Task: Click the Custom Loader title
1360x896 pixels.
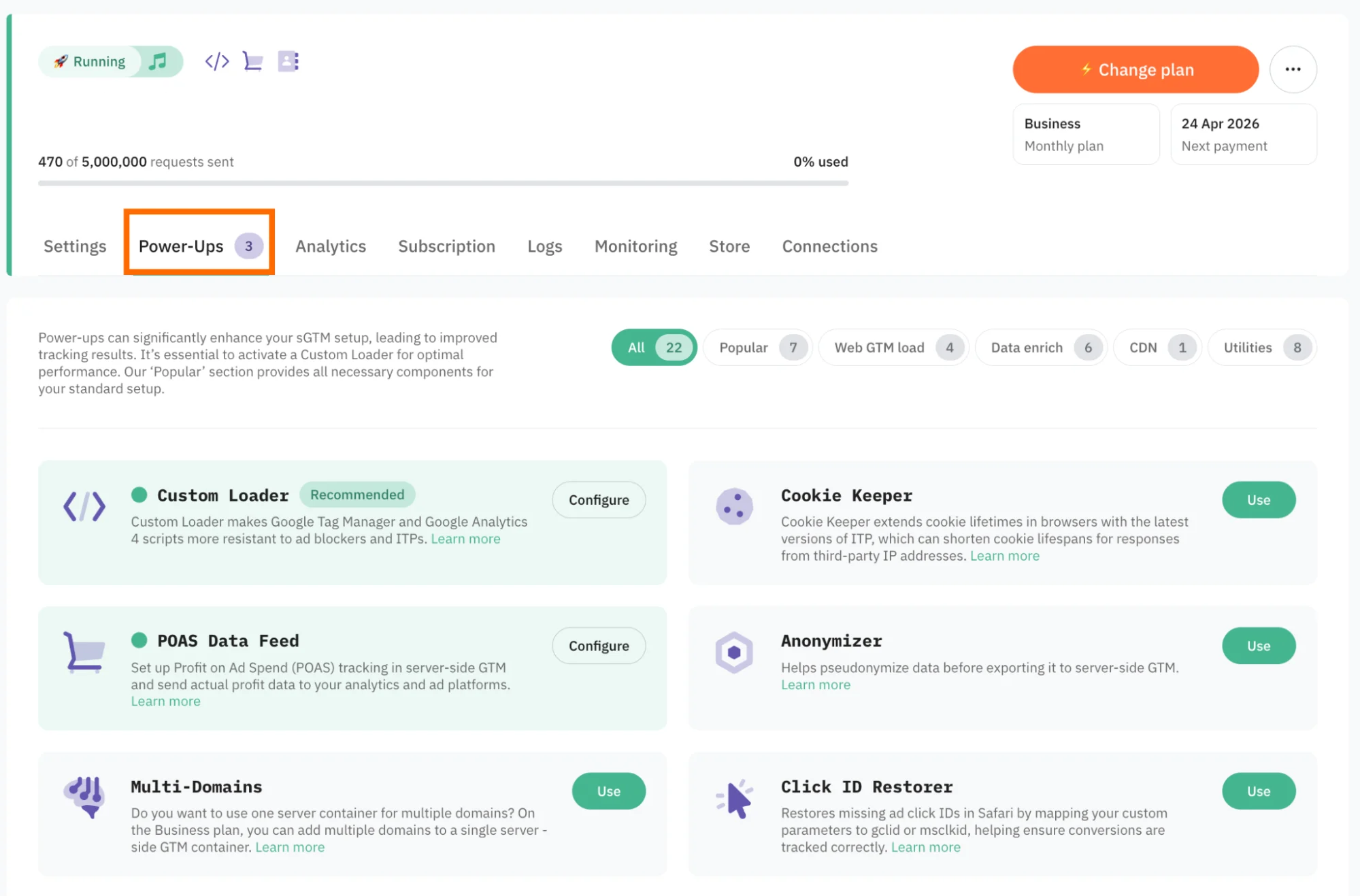Action: click(223, 495)
